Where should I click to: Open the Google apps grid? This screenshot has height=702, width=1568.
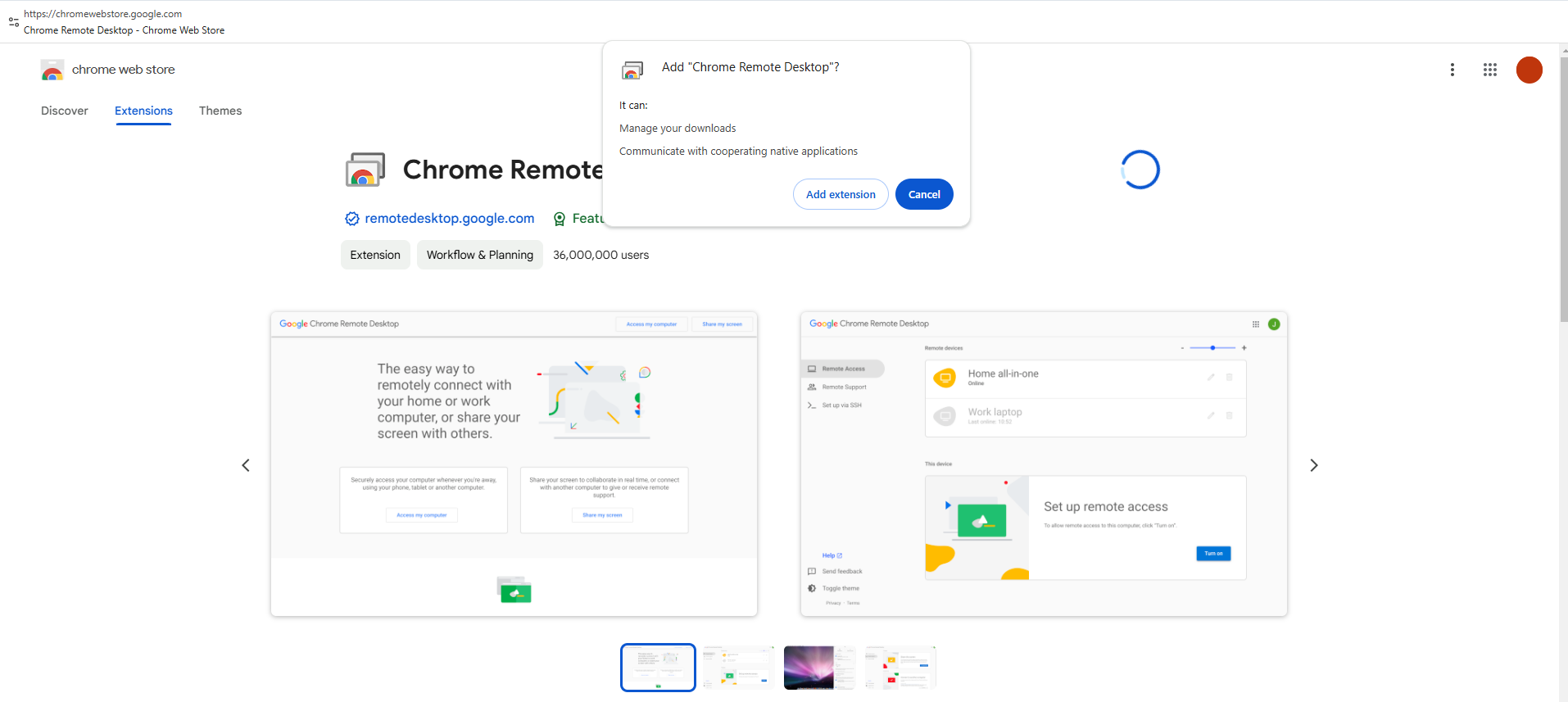pos(1490,70)
